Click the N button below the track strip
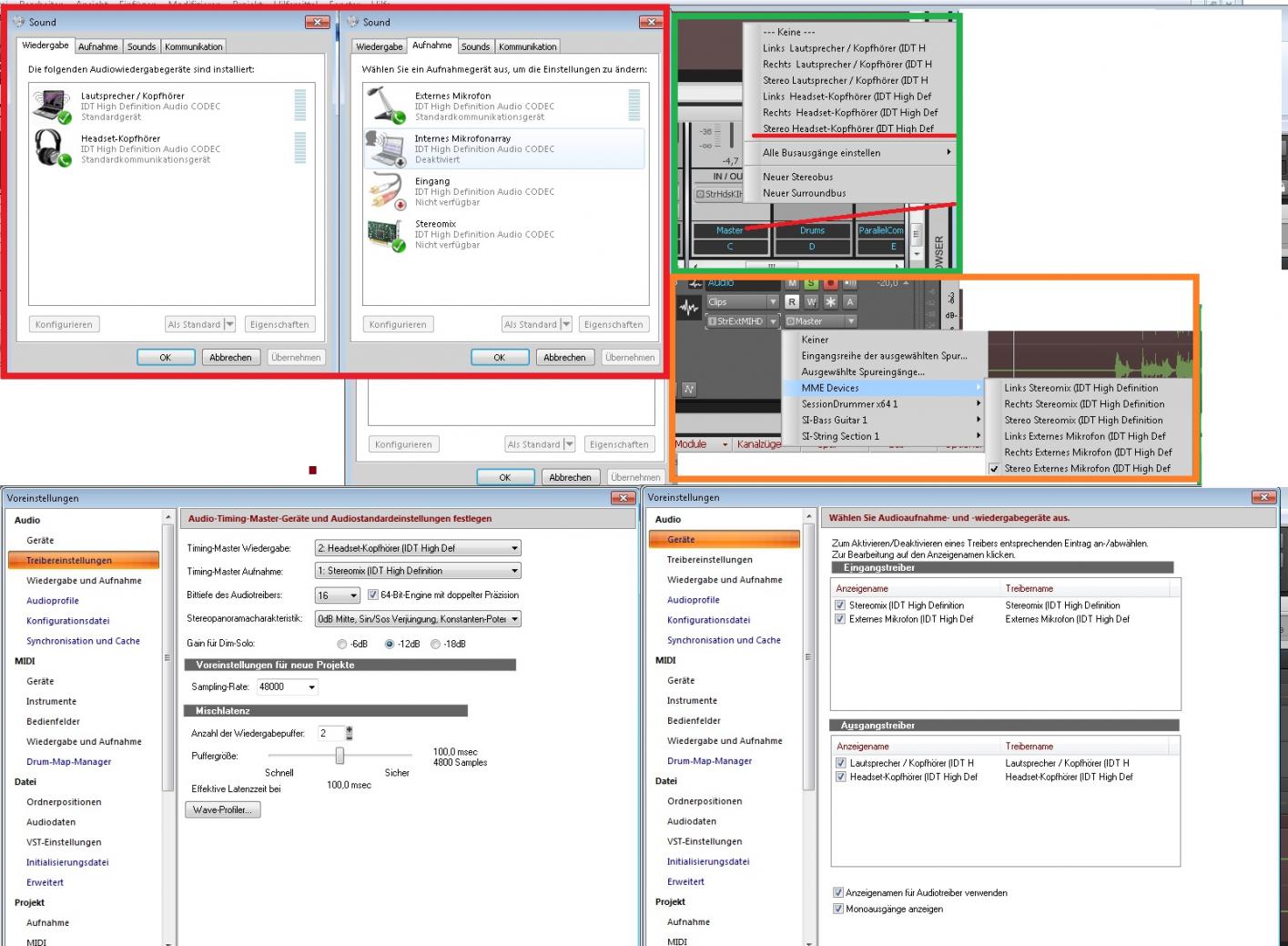Image resolution: width=1288 pixels, height=946 pixels. (688, 389)
